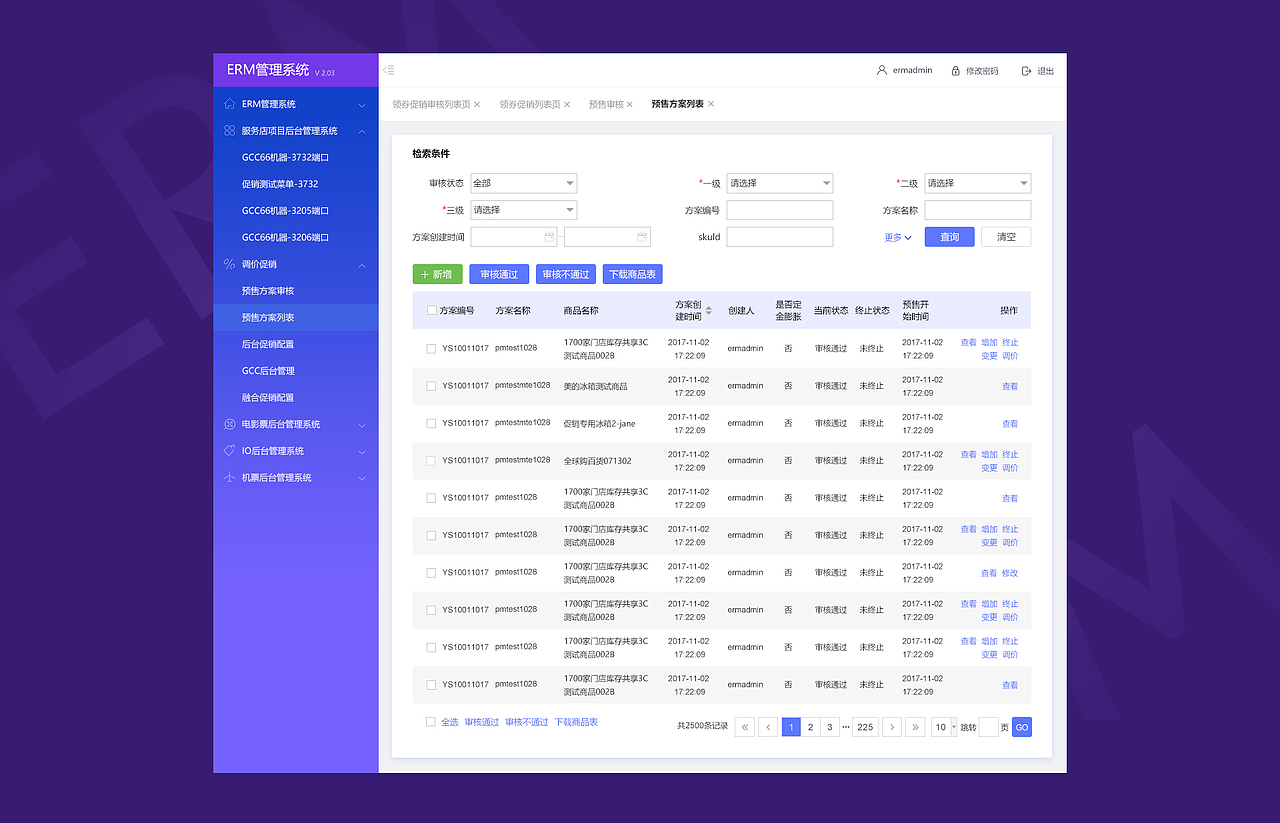Check the row for 美的冰箱测试商品
The image size is (1280, 823).
pyautogui.click(x=431, y=386)
